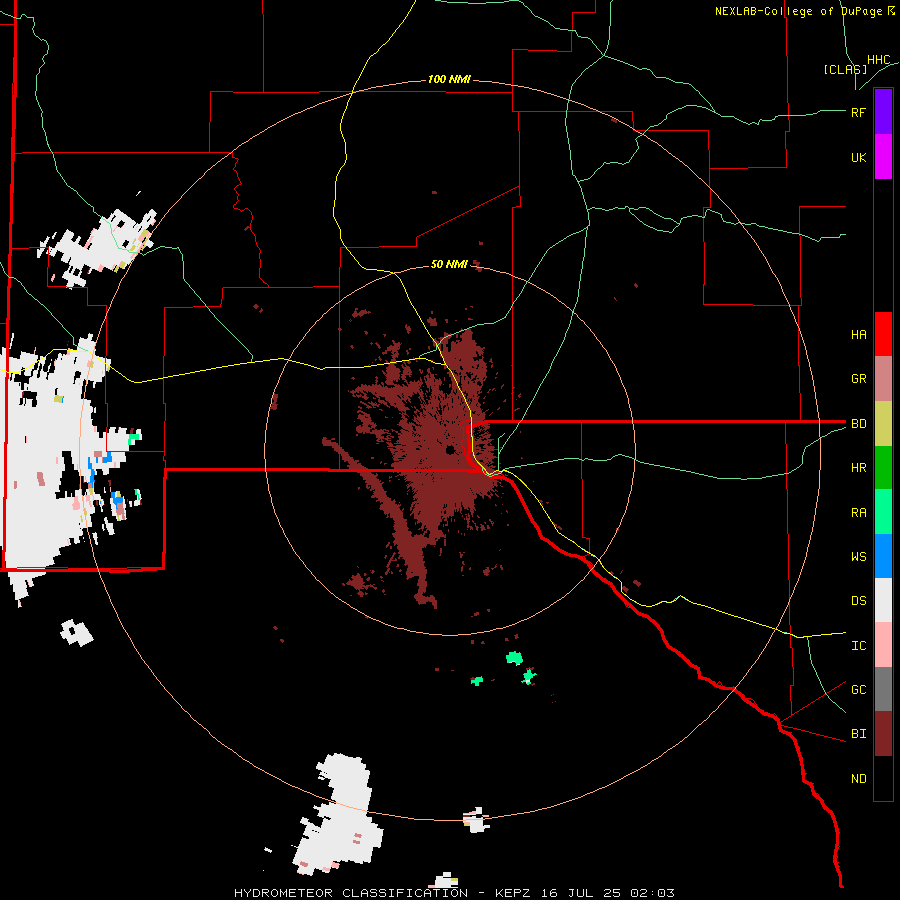Image resolution: width=900 pixels, height=900 pixels.
Task: Click the ND black legend swatch
Action: pos(883,778)
